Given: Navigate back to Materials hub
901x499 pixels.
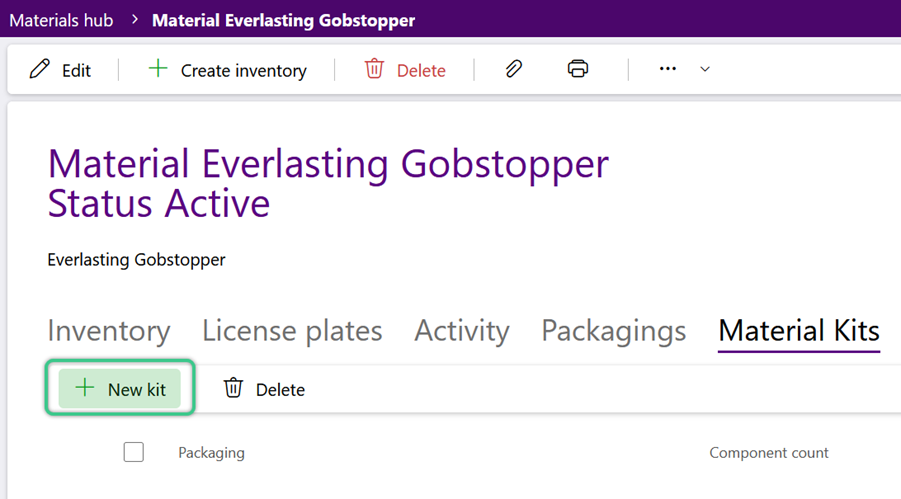Looking at the screenshot, I should pyautogui.click(x=61, y=20).
